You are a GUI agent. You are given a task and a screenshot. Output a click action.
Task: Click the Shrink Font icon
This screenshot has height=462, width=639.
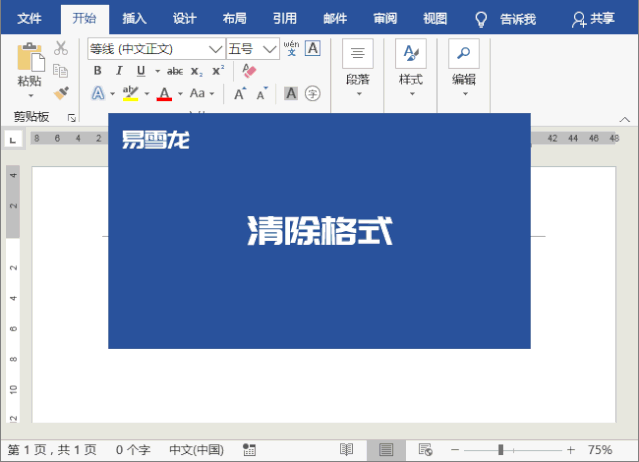pos(262,94)
